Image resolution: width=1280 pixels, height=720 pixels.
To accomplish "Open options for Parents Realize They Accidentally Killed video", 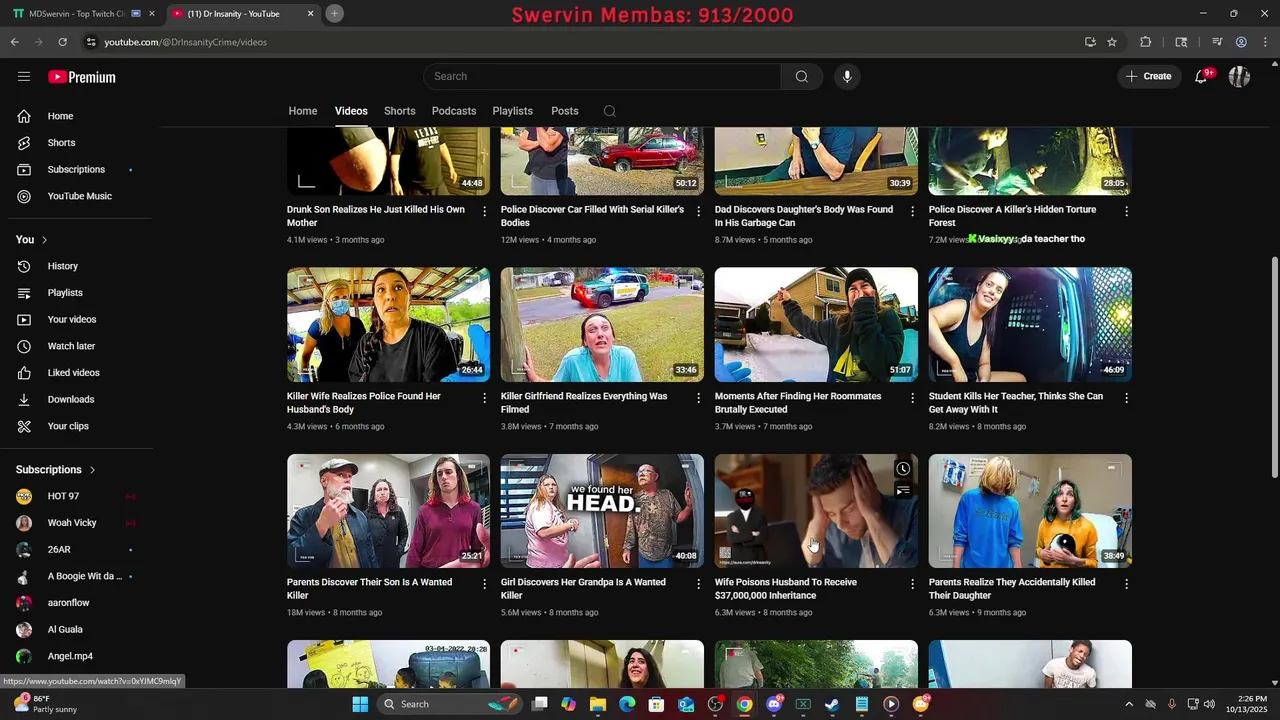I will tap(1126, 584).
